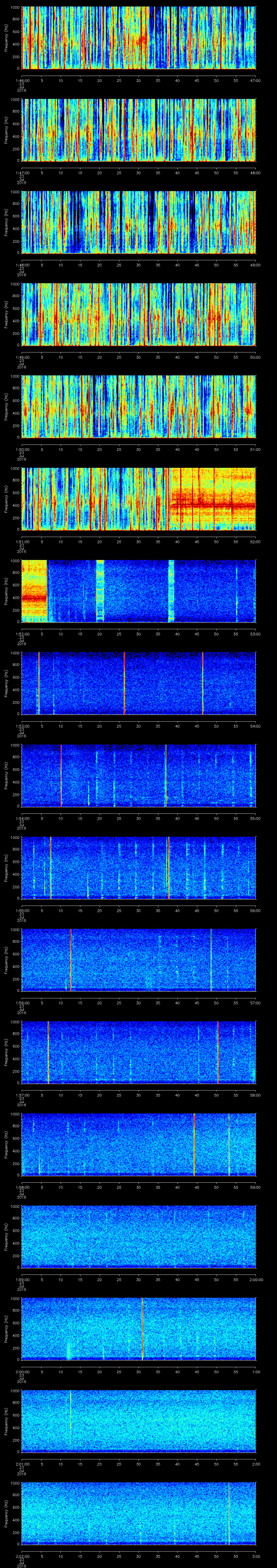The height and width of the screenshot is (1568, 277).
Task: Select the spectrogram panel starting at 1:47:00
Action: point(139,130)
